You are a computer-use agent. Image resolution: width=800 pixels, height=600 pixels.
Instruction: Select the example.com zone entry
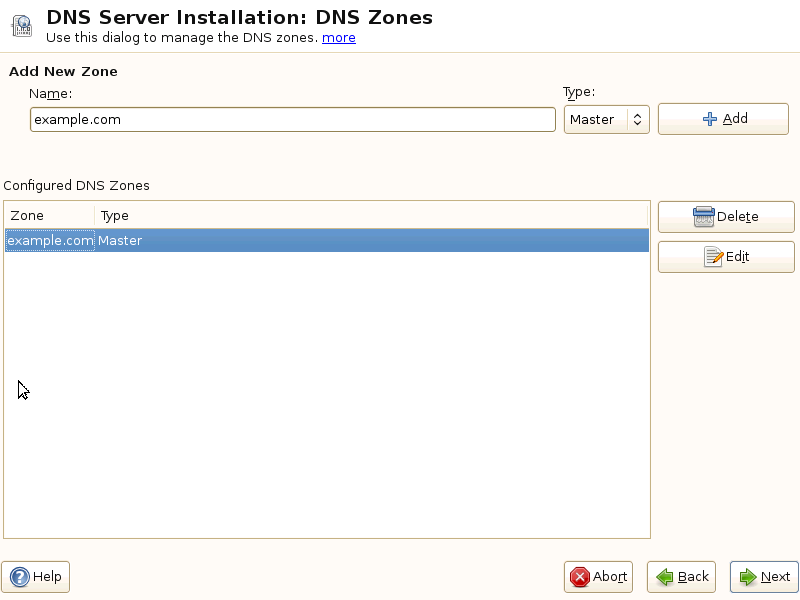click(x=50, y=241)
